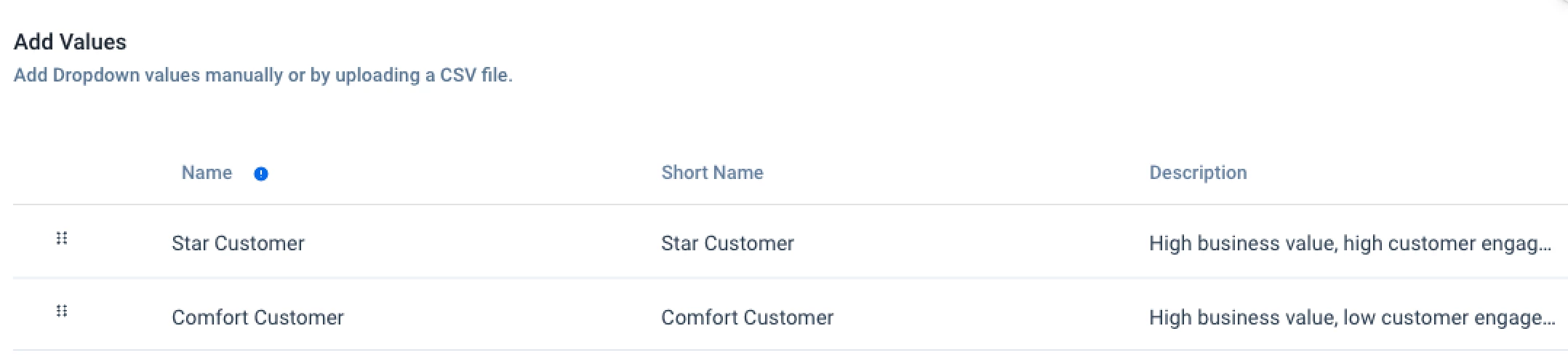The height and width of the screenshot is (358, 1568).
Task: Edit the Comfort Customer name field
Action: point(257,317)
